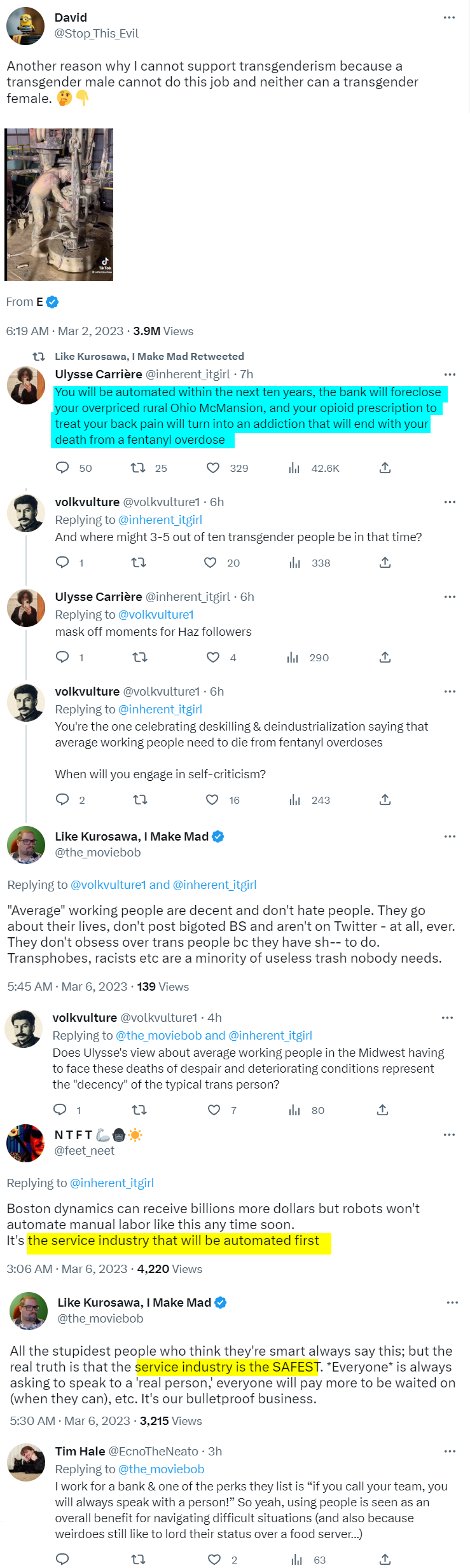Open the @volkvulture1 mention in Ulysse's reply
The image size is (470, 1568).
point(156,614)
